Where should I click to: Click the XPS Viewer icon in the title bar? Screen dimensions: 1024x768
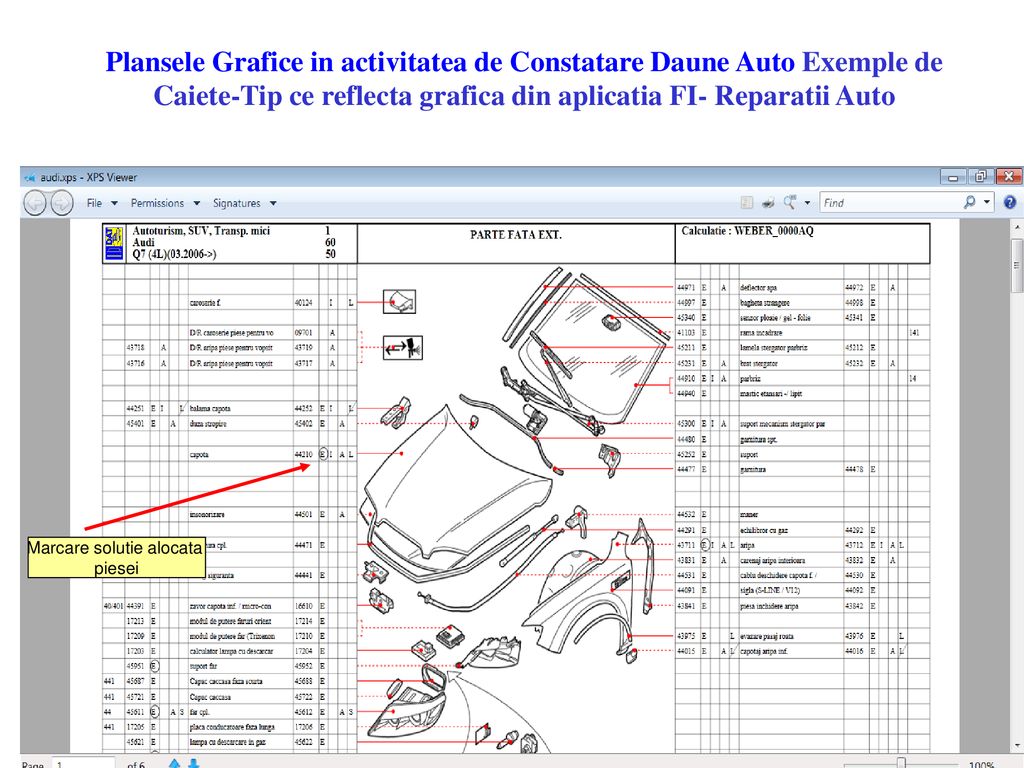click(x=29, y=177)
